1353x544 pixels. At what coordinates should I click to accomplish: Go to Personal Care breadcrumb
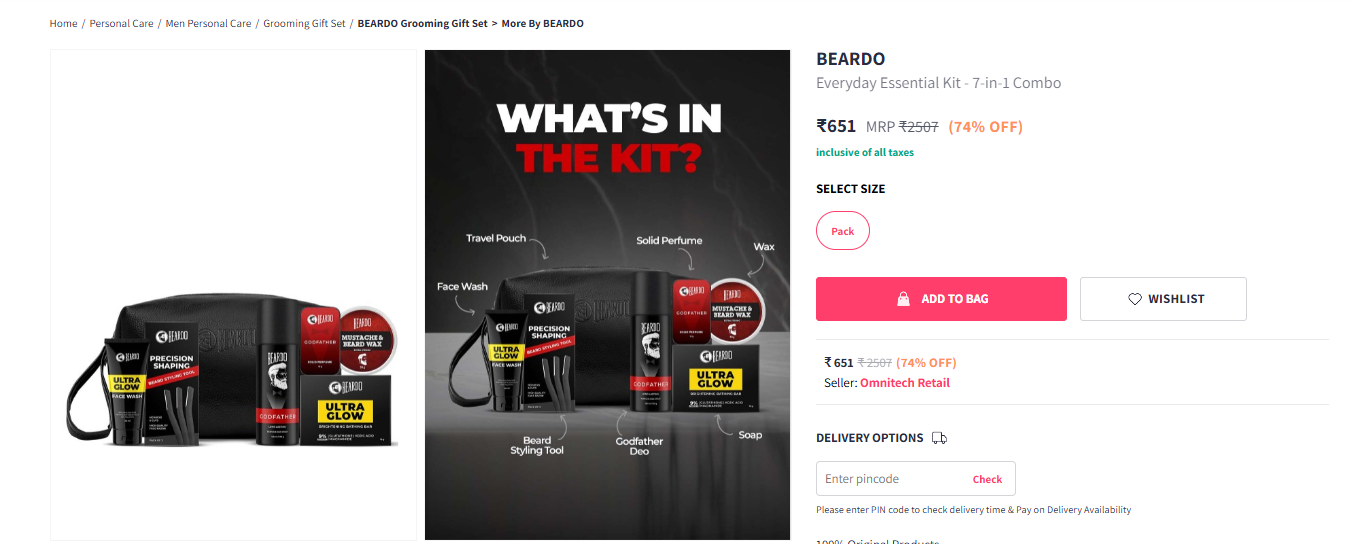pos(121,23)
